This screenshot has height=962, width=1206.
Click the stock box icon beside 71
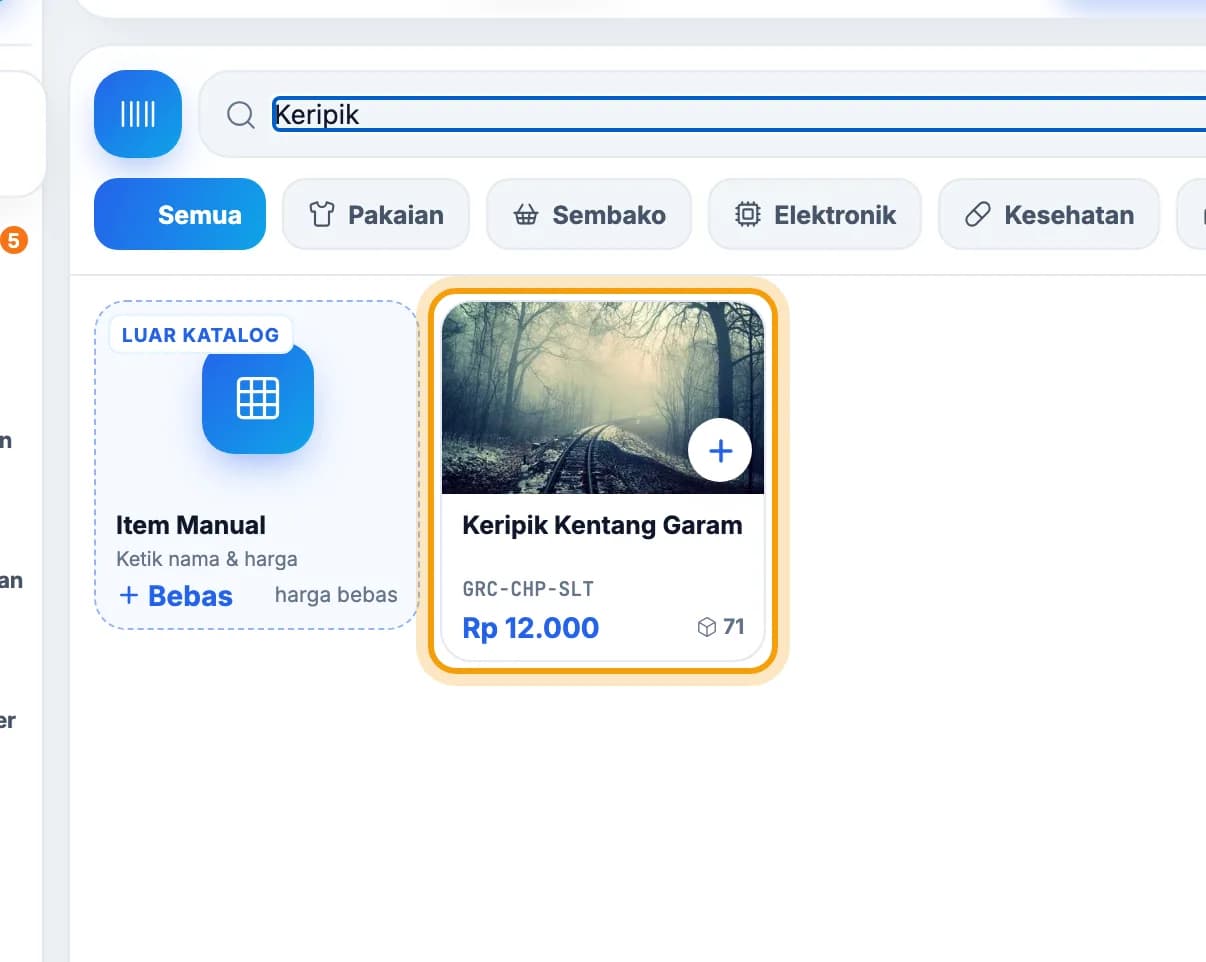coord(707,627)
